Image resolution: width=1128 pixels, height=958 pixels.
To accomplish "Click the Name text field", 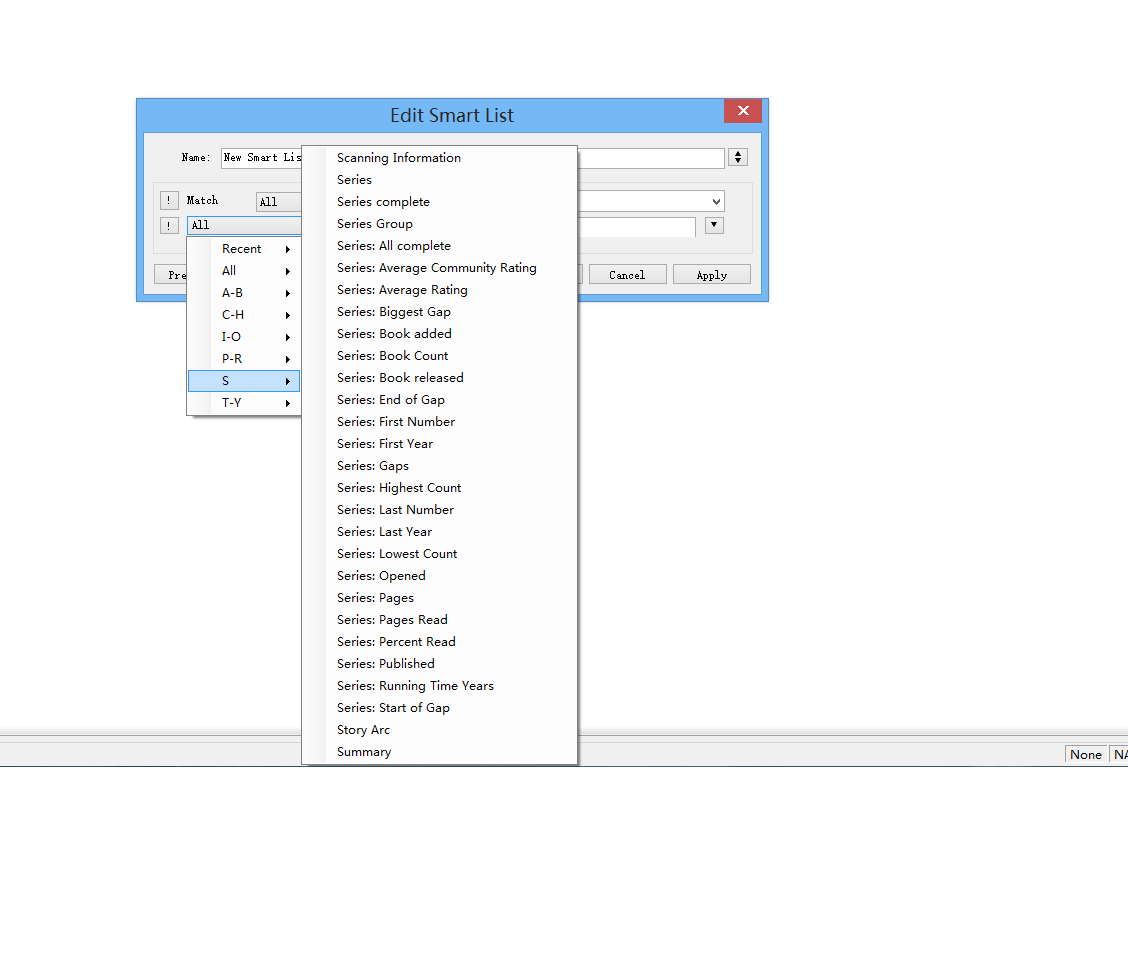I will [261, 158].
